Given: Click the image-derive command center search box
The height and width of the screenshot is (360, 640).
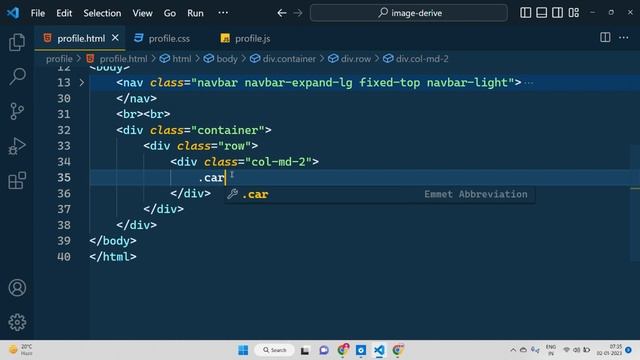Looking at the screenshot, I should [x=409, y=13].
